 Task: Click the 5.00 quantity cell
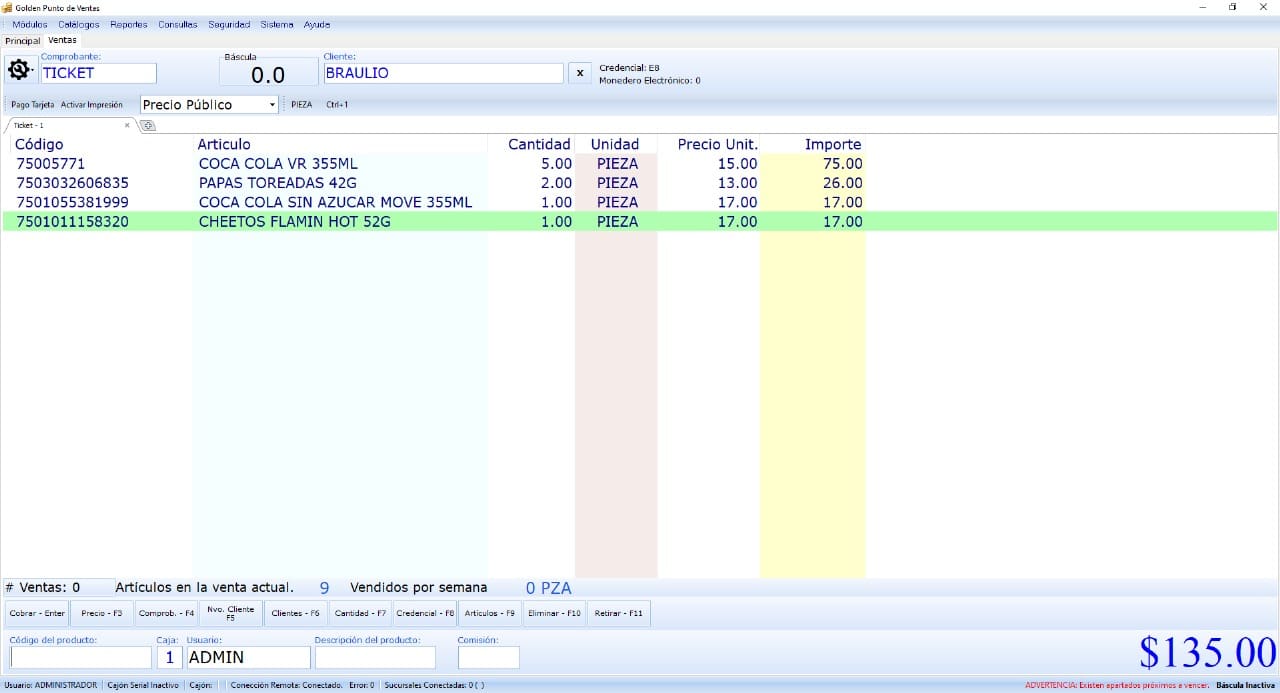point(556,164)
